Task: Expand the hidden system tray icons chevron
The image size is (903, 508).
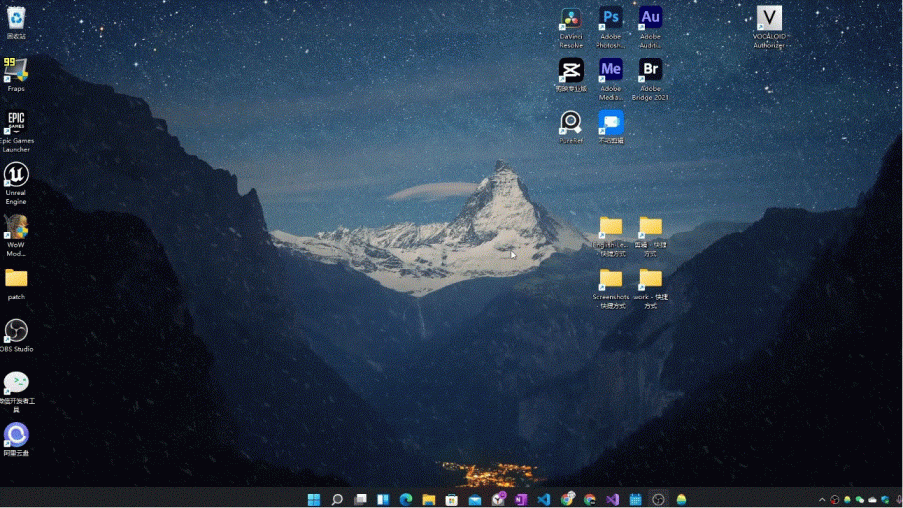Action: [822, 499]
